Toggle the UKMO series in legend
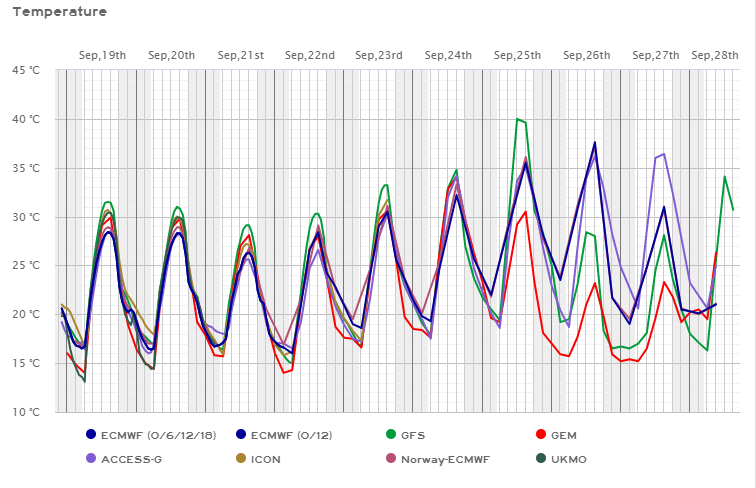 point(562,459)
